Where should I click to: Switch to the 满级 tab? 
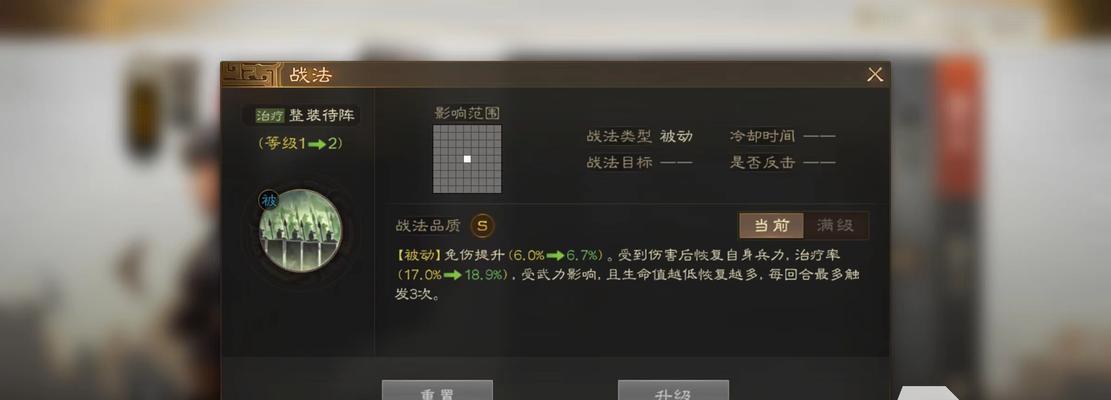point(835,226)
